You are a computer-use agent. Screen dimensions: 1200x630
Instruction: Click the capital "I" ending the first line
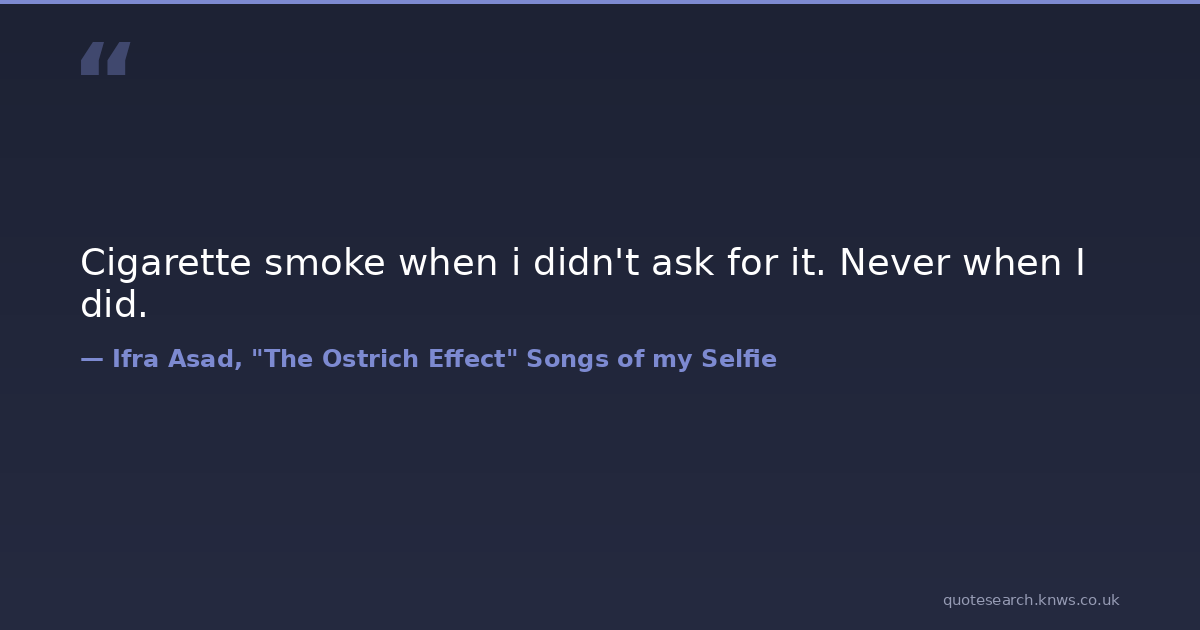[1080, 263]
